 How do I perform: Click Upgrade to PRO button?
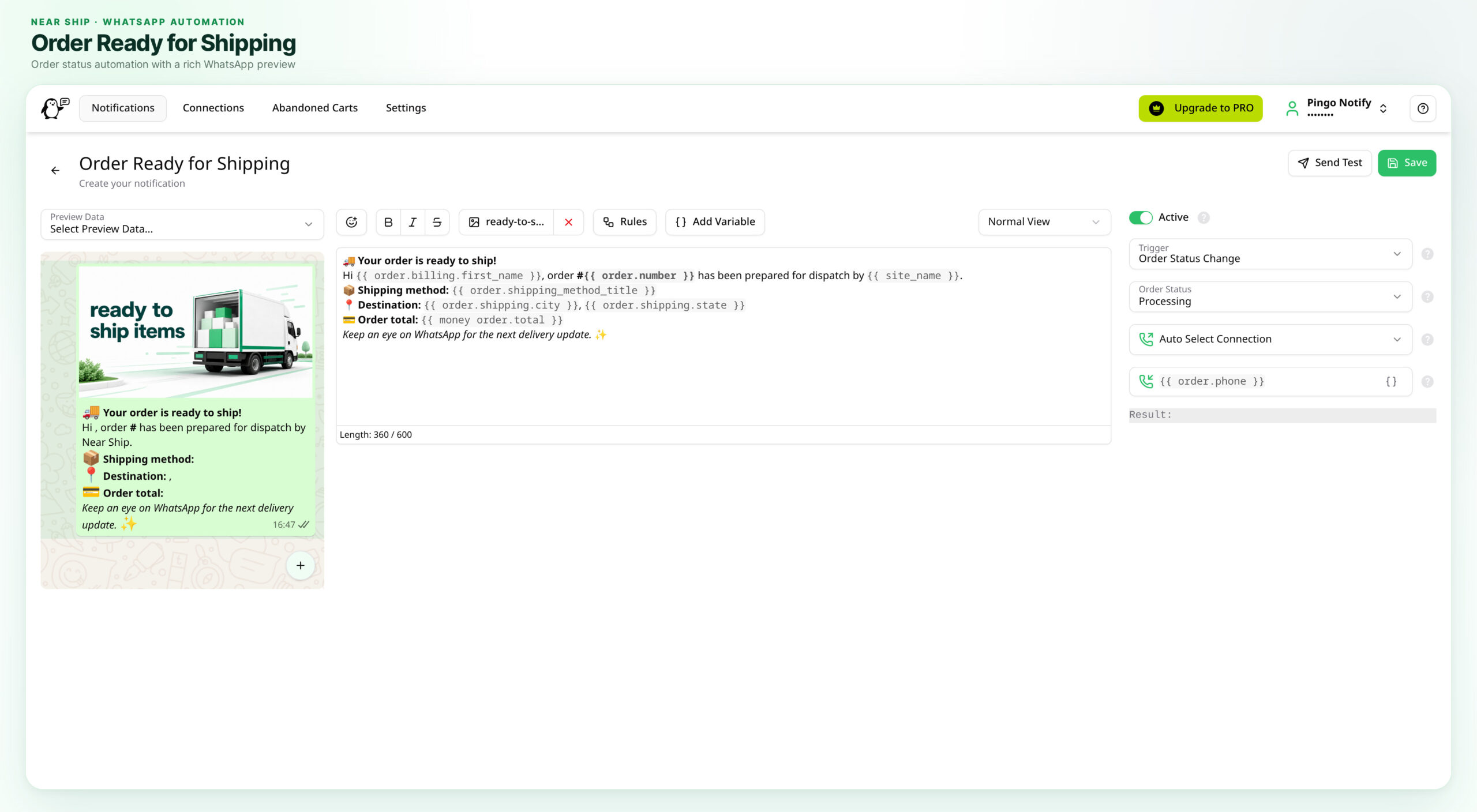[x=1201, y=108]
